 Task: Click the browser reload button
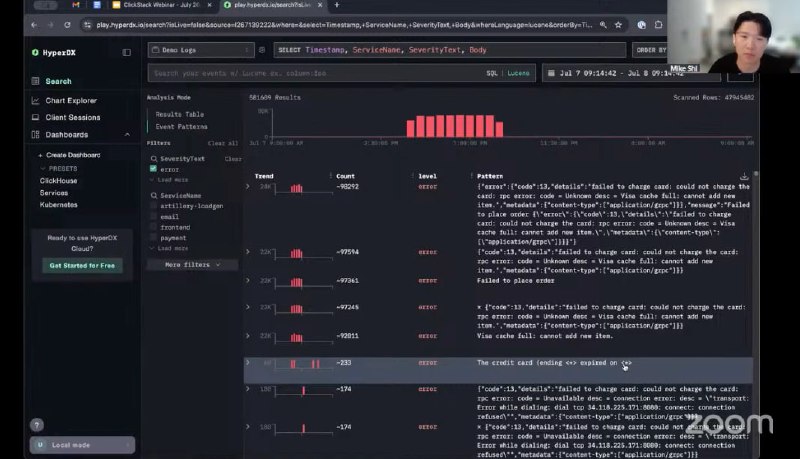tap(67, 24)
